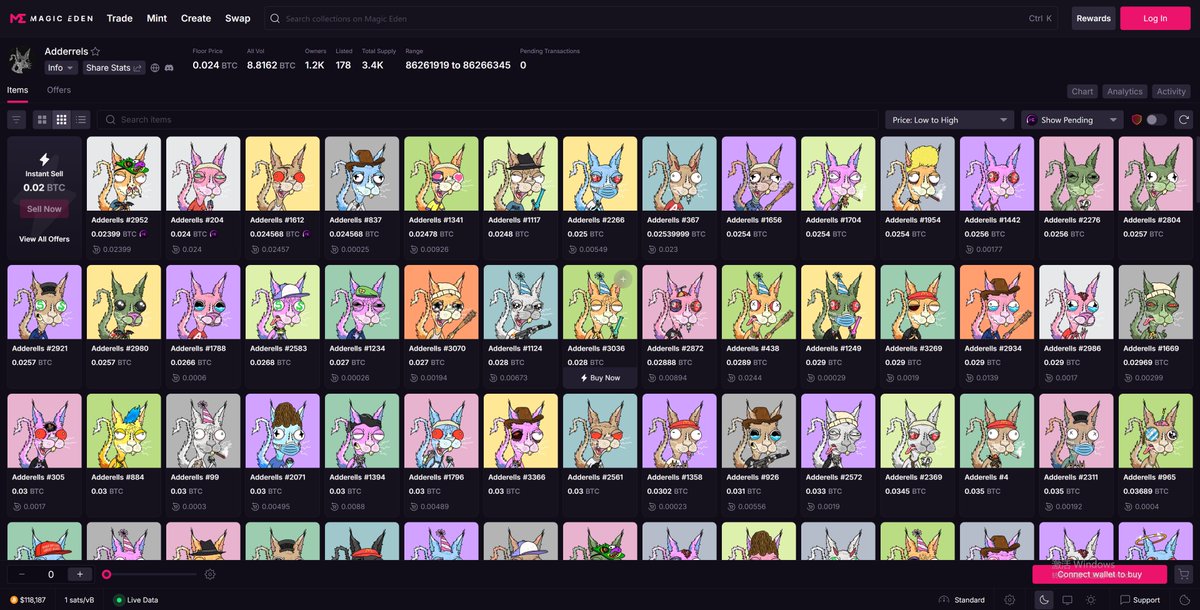Click the Log In button
This screenshot has height=610, width=1200.
click(x=1155, y=18)
